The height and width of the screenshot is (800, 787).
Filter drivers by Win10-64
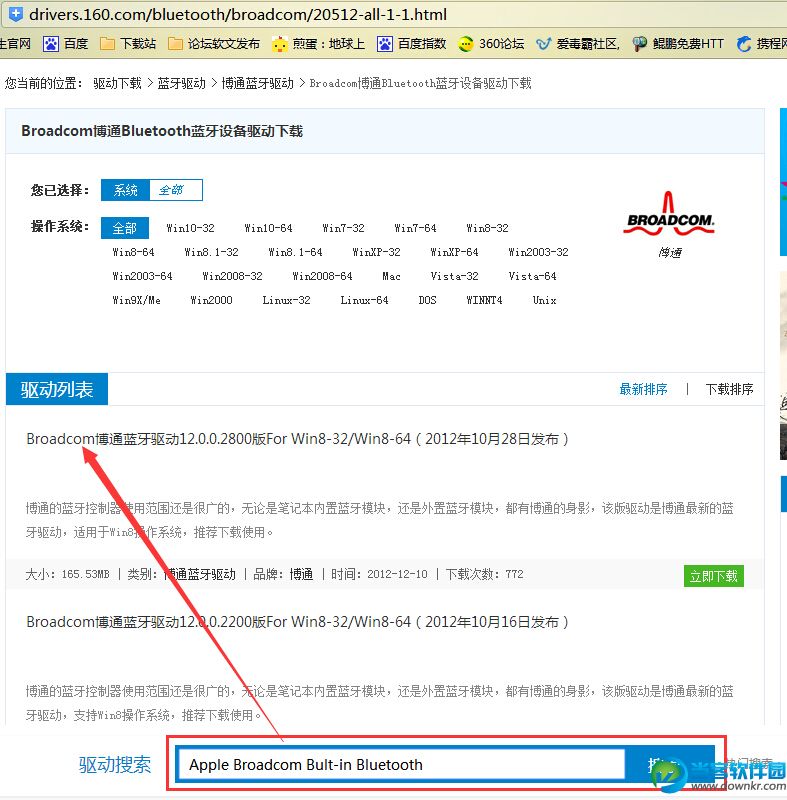point(268,228)
